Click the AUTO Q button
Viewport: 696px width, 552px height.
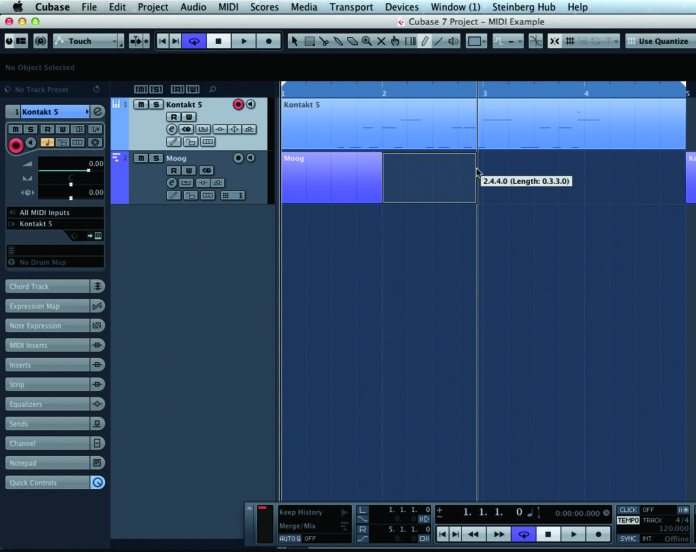click(x=290, y=538)
